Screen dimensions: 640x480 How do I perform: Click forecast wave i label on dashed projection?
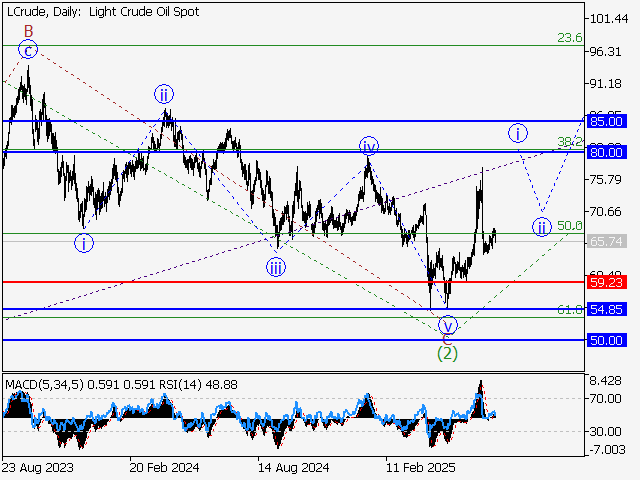(x=517, y=132)
